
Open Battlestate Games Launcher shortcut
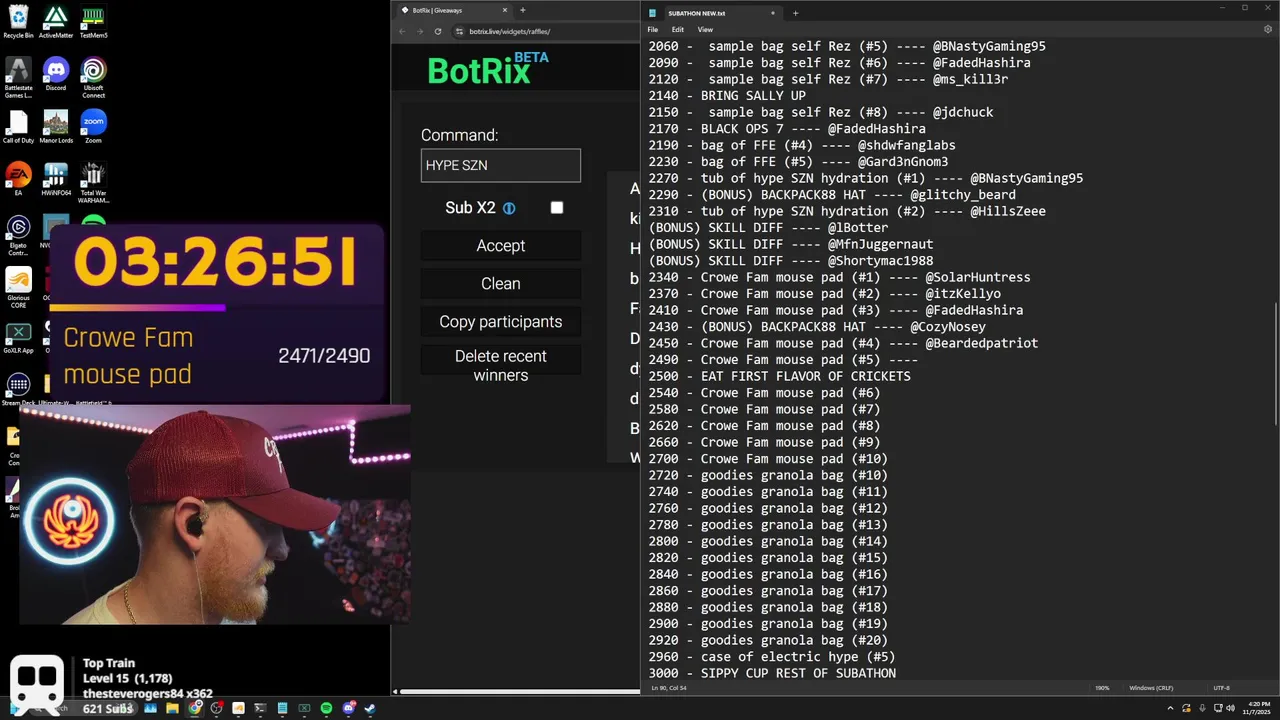point(18,78)
